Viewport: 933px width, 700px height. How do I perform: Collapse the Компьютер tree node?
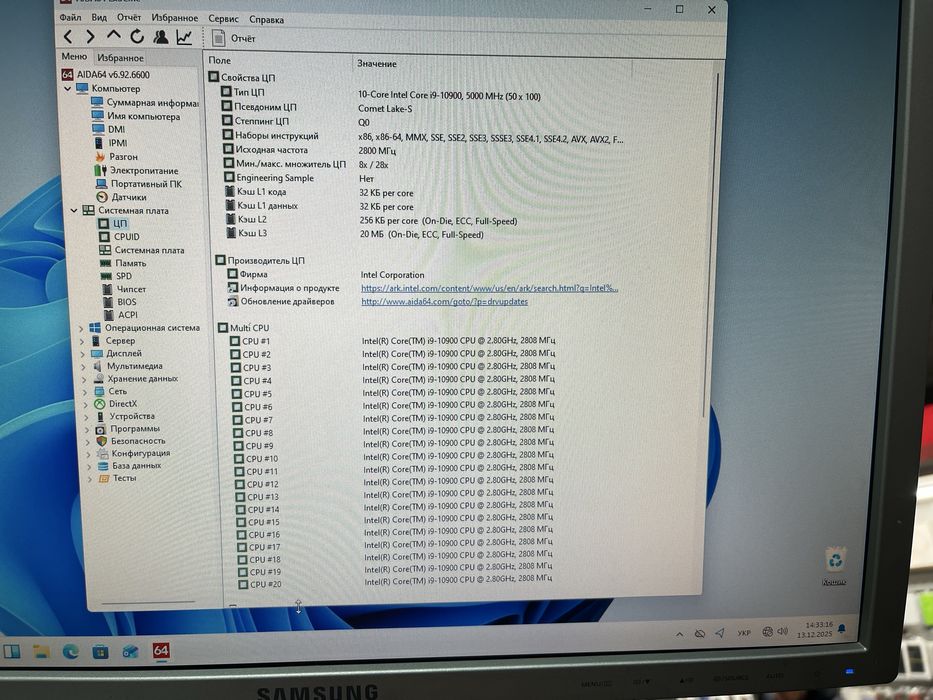point(68,89)
